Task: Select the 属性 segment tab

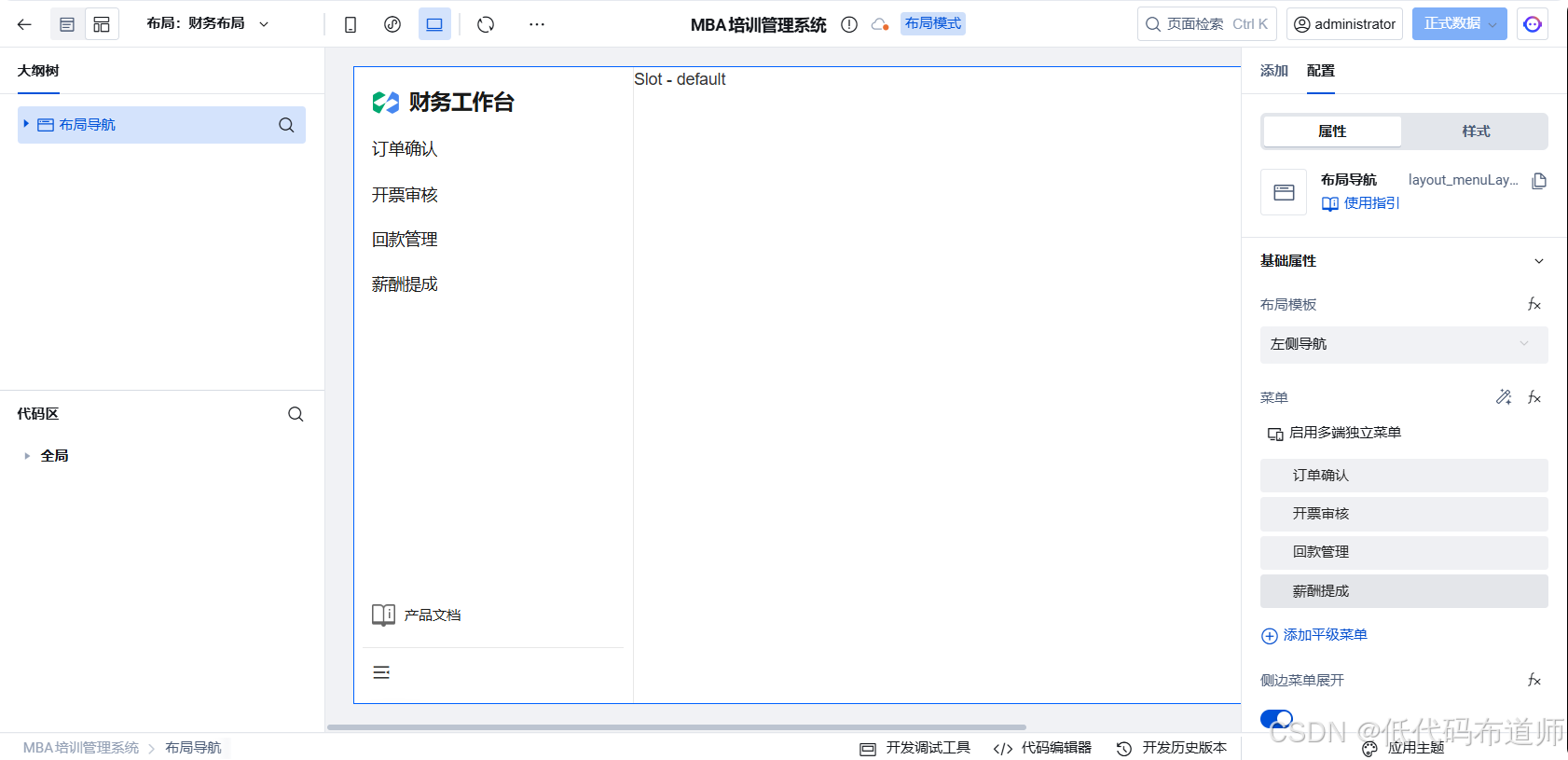Action: [x=1332, y=131]
